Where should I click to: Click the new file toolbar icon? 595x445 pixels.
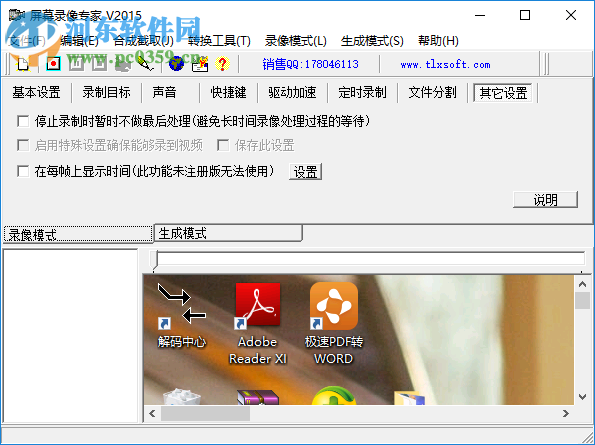(x=23, y=64)
